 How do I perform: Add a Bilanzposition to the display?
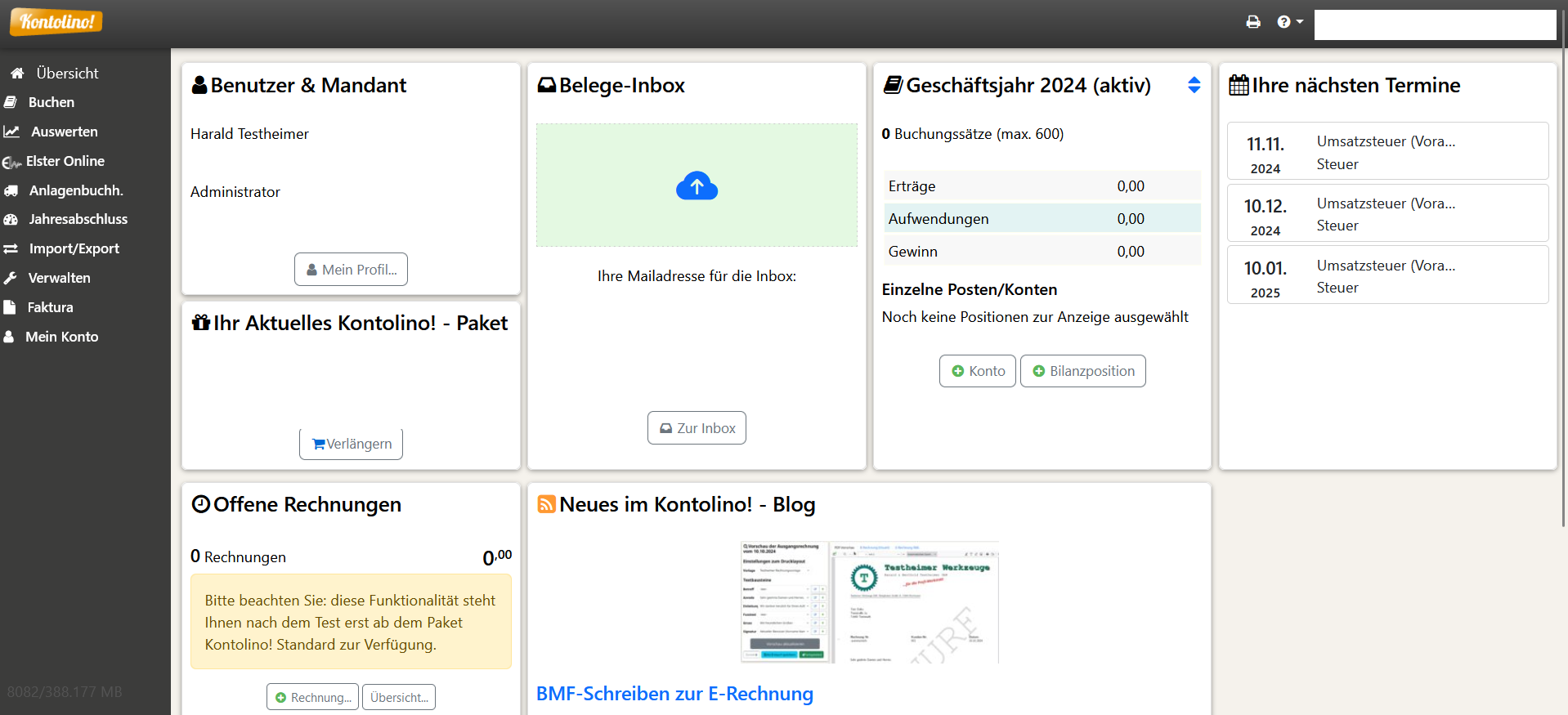click(1082, 371)
